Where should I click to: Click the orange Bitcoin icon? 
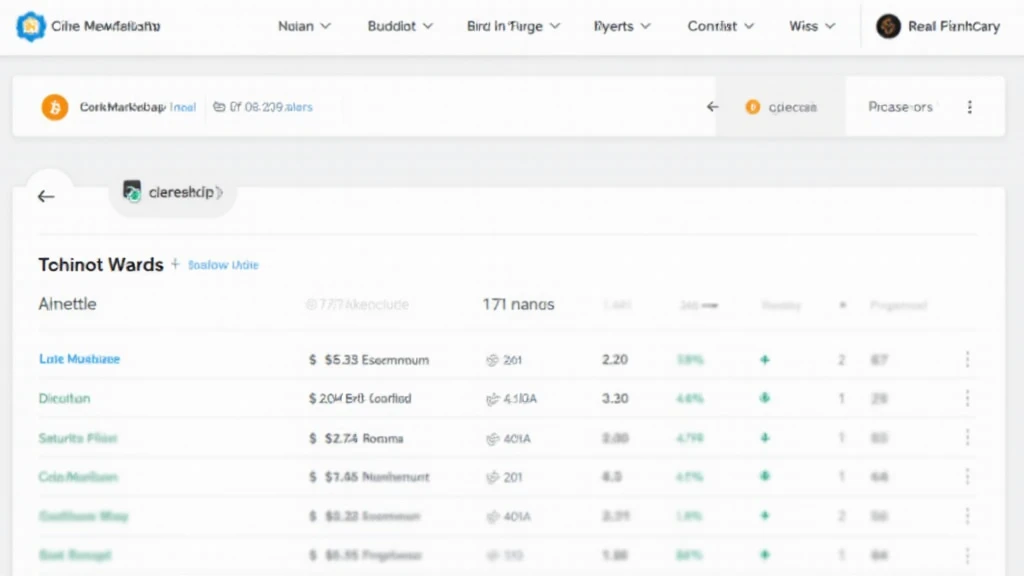pyautogui.click(x=55, y=107)
